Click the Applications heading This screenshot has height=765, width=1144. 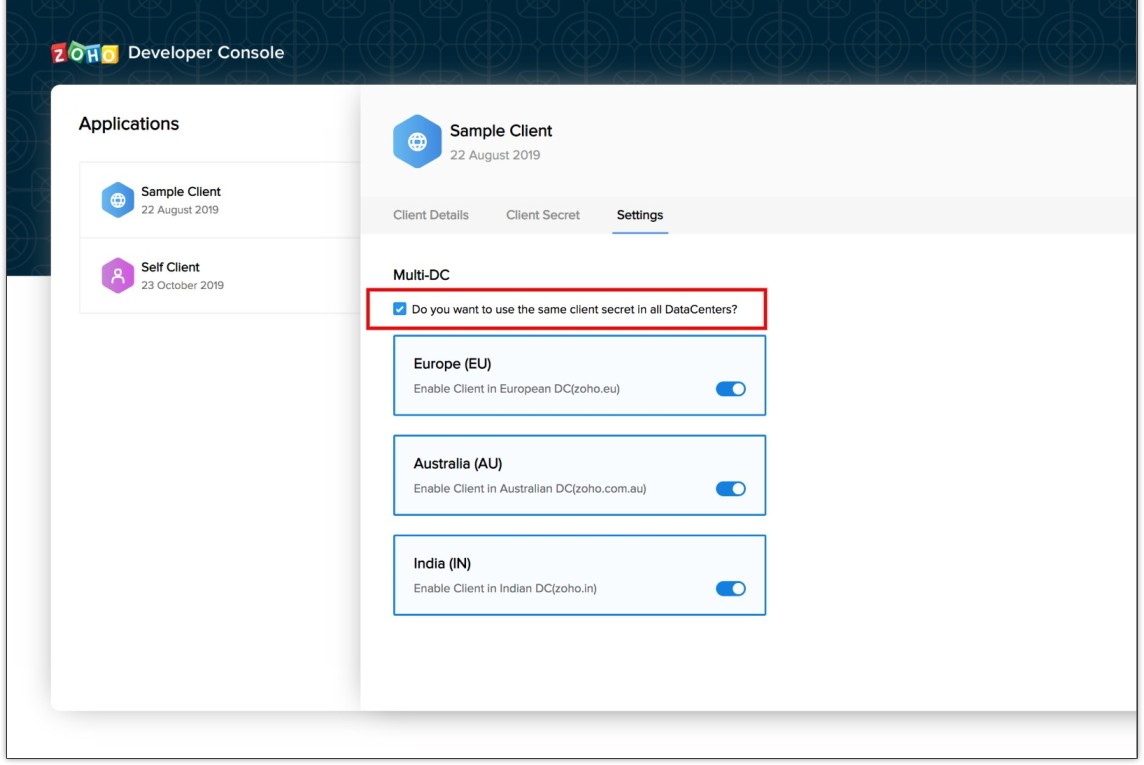[129, 124]
